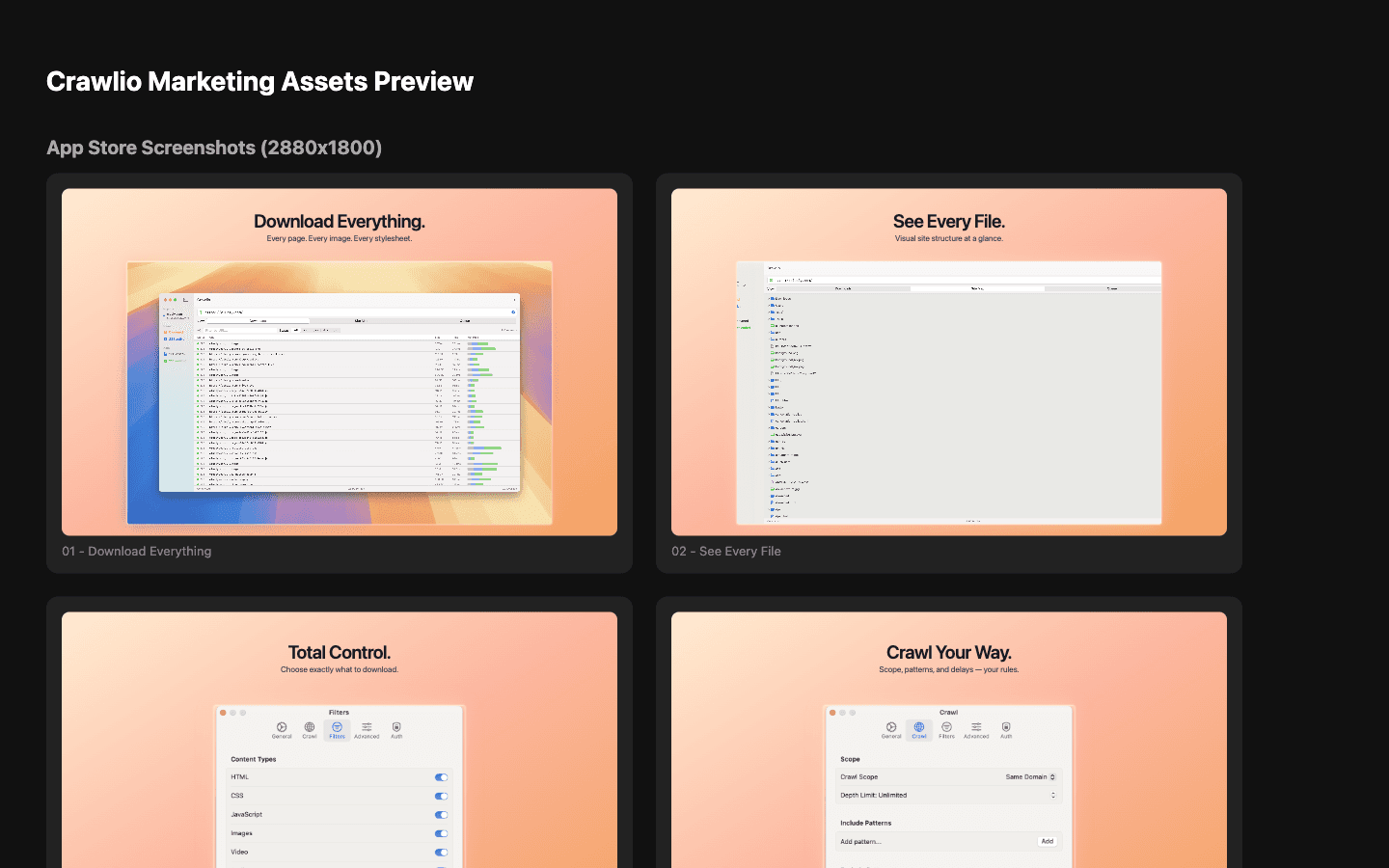
Task: Open the Crawl Scope Same Domain dropdown
Action: coord(1030,777)
